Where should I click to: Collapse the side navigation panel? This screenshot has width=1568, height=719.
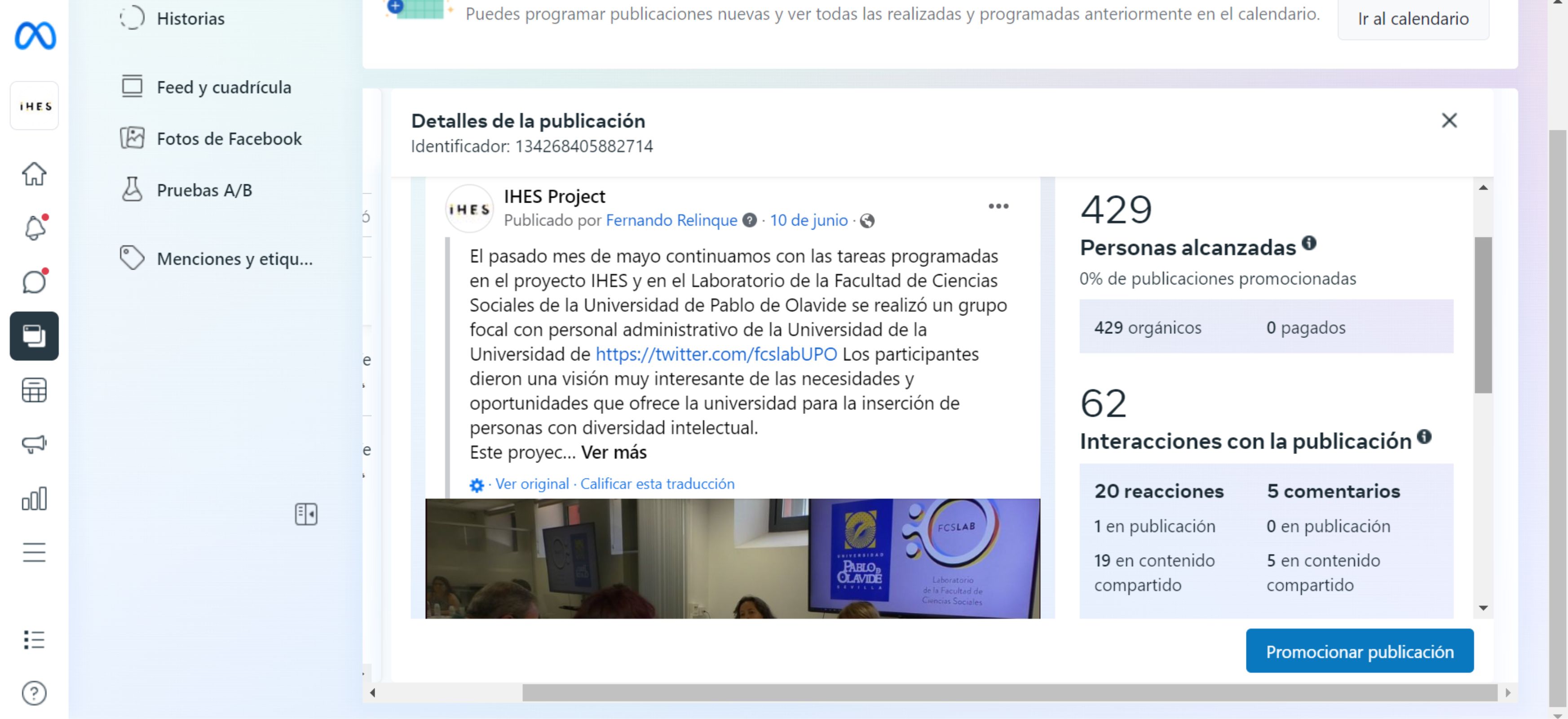click(306, 515)
